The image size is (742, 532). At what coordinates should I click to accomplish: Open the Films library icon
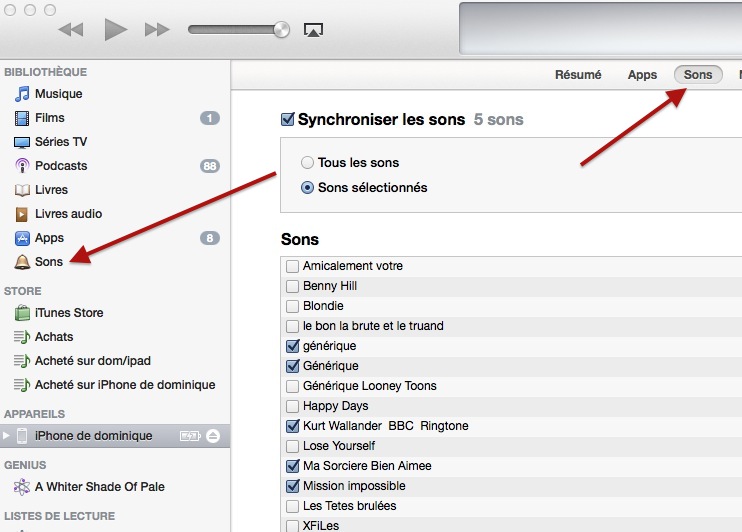tap(22, 118)
